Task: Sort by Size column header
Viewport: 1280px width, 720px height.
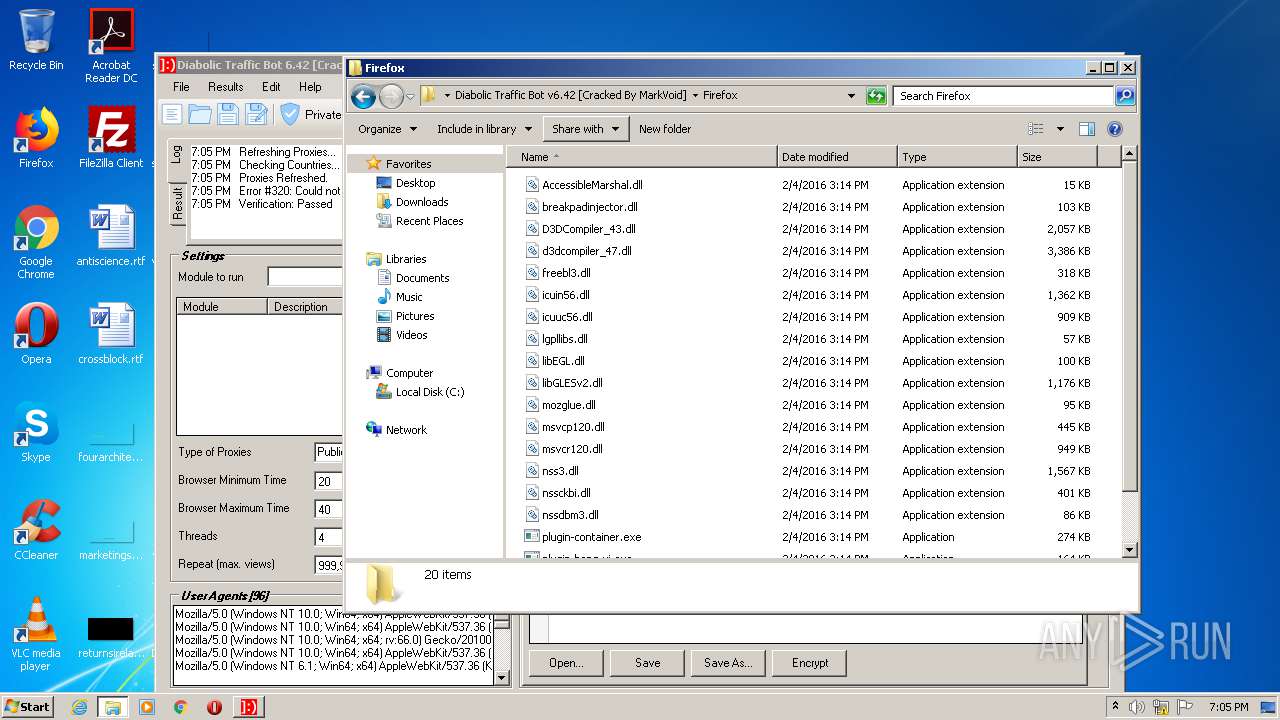Action: pos(1057,157)
